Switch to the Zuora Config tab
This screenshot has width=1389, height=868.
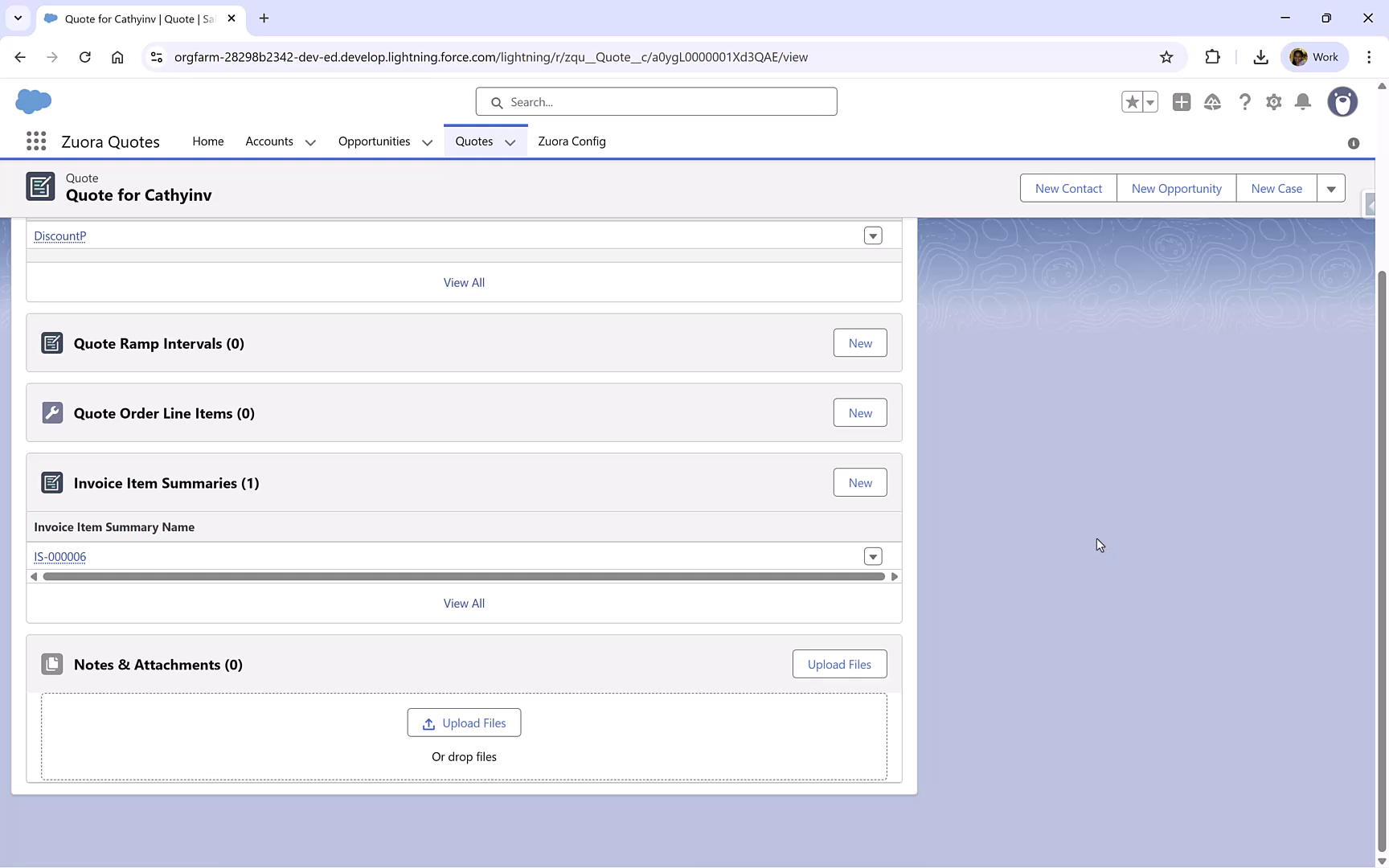pyautogui.click(x=572, y=141)
